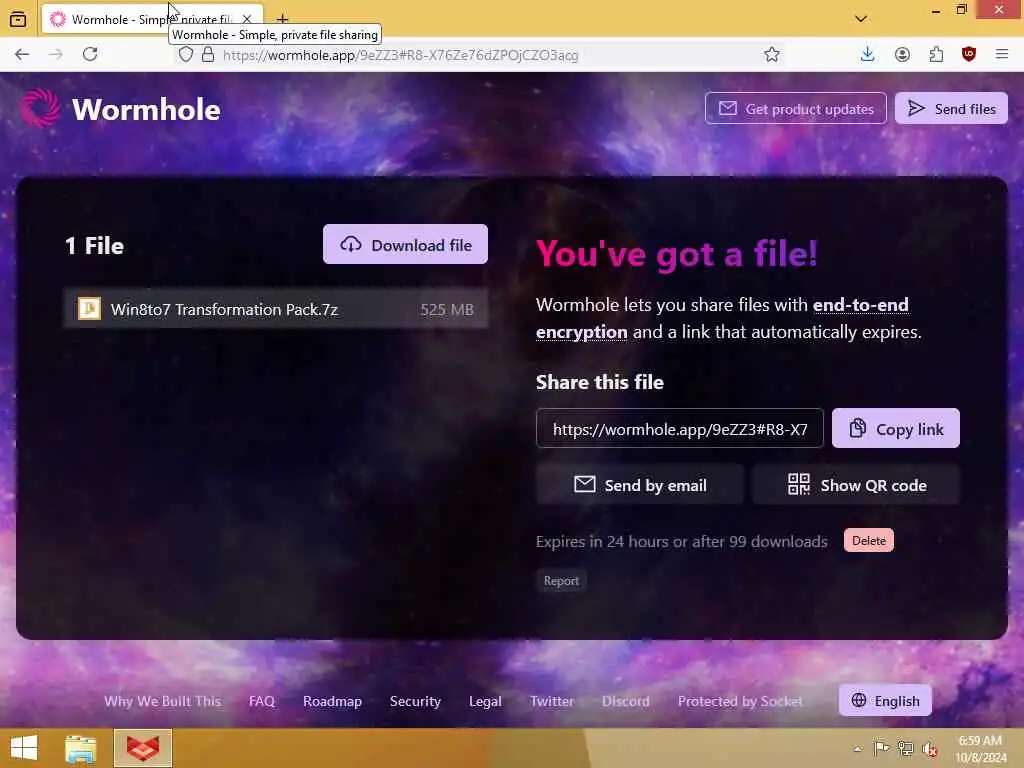Expand the list all tabs chevron
Image resolution: width=1024 pixels, height=768 pixels.
[861, 19]
